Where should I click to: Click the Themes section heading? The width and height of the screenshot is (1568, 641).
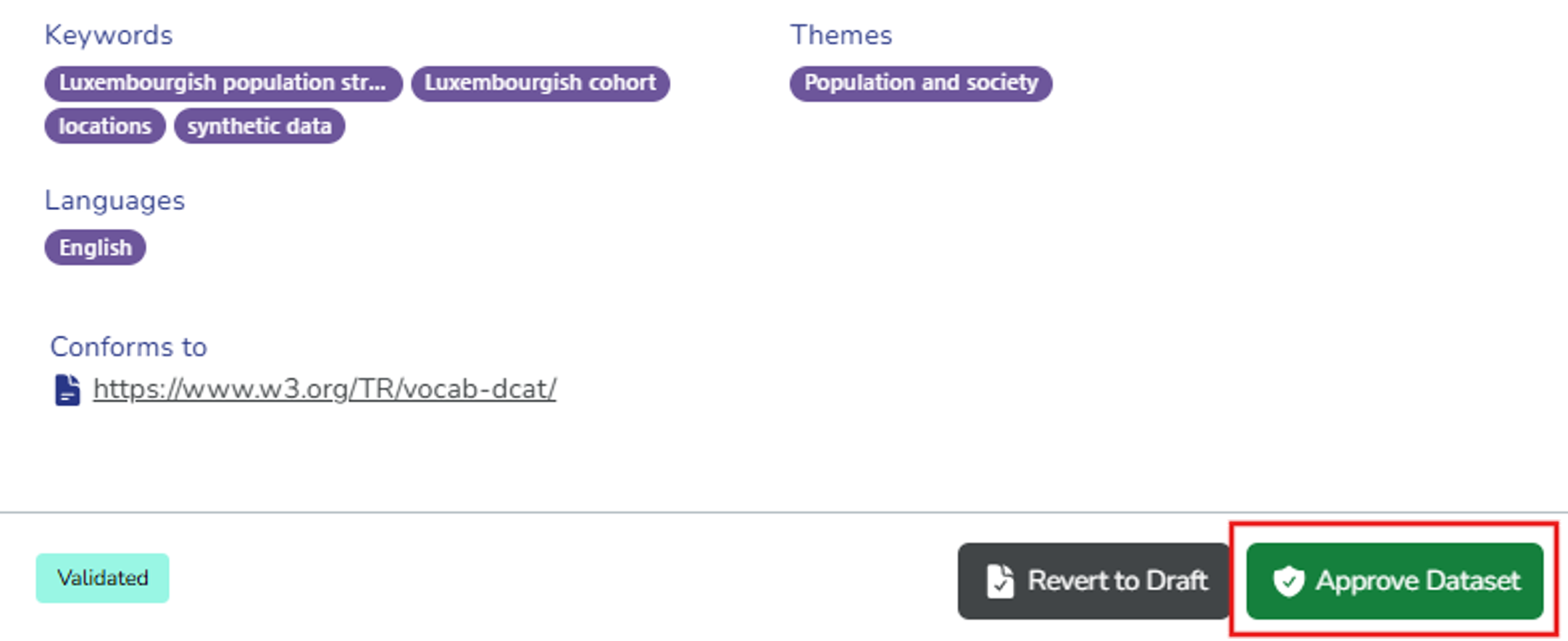[x=841, y=35]
